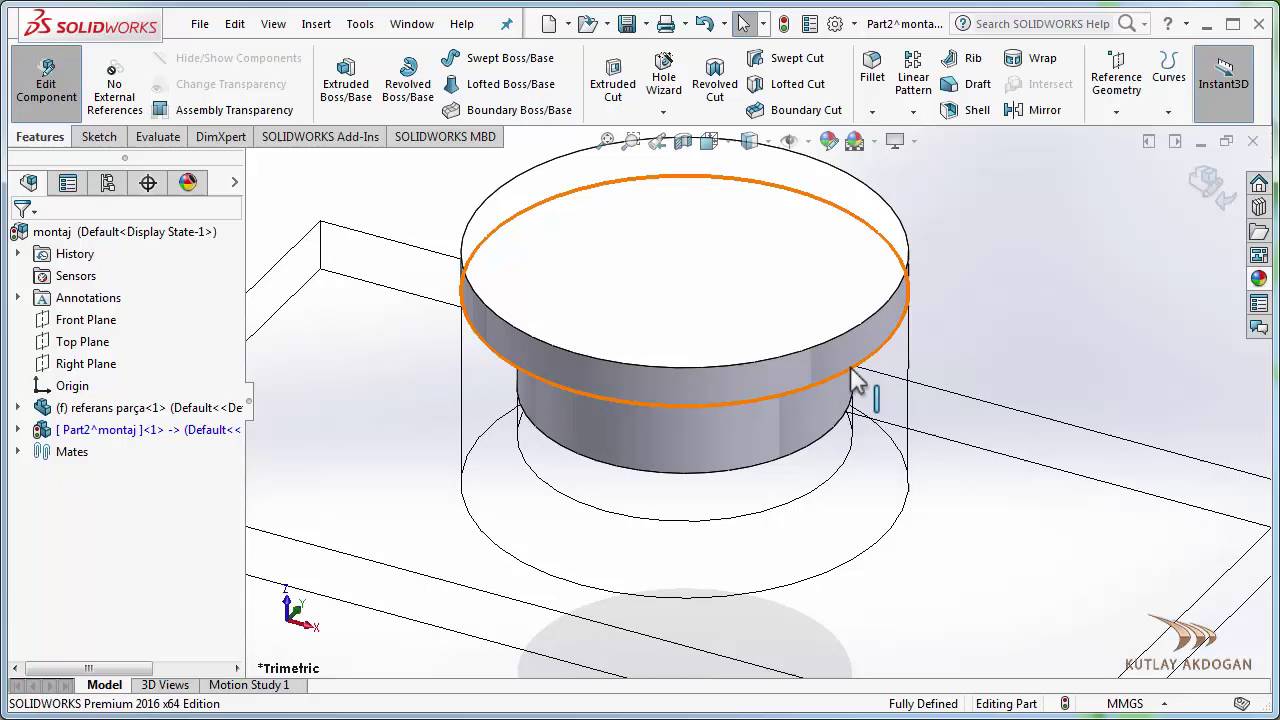The height and width of the screenshot is (720, 1280).
Task: Open Edit Appearance in view toolbar
Action: pos(829,141)
